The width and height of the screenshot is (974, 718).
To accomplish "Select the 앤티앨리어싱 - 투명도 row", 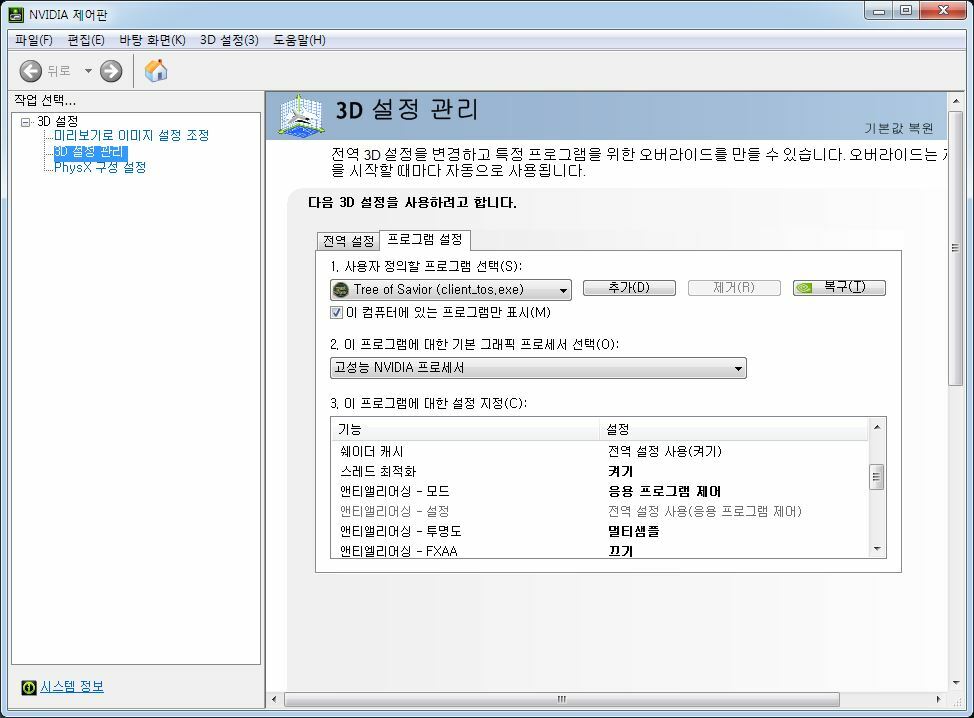I will click(600, 531).
